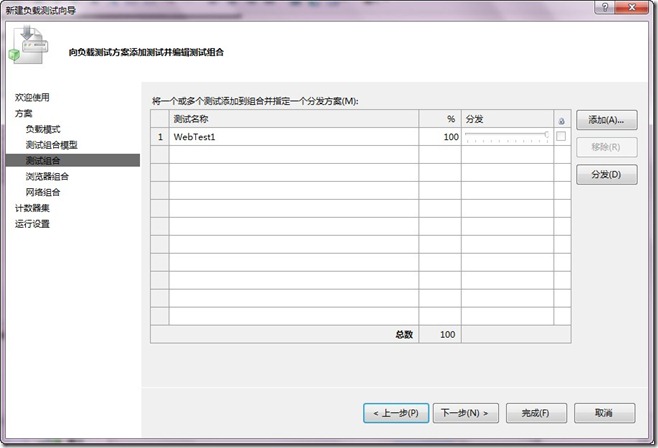Go back with the 上一步(P) button
This screenshot has height=448, width=658.
click(396, 413)
